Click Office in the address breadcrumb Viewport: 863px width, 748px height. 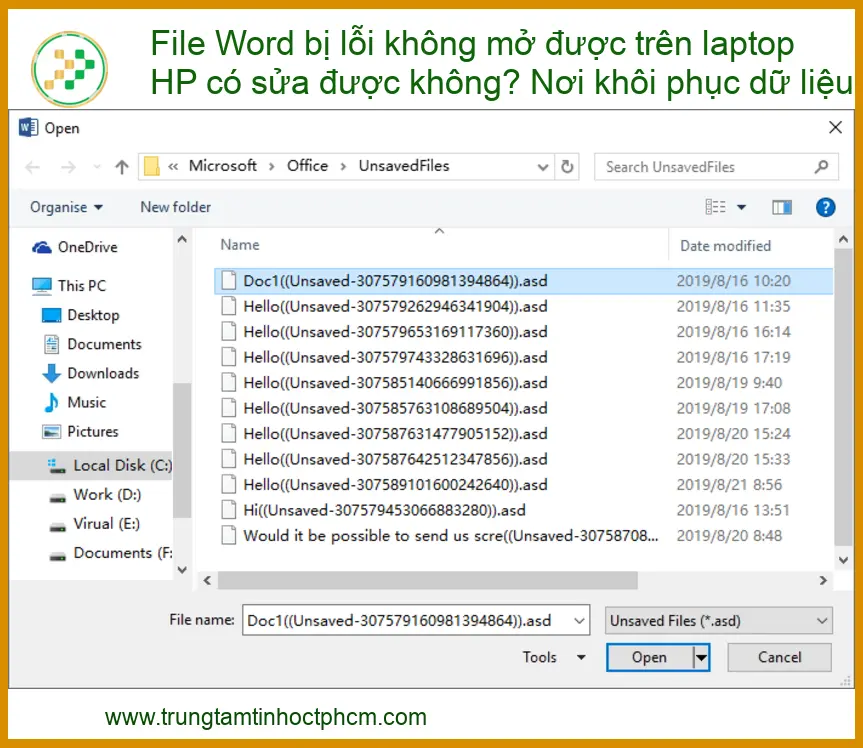tap(307, 166)
